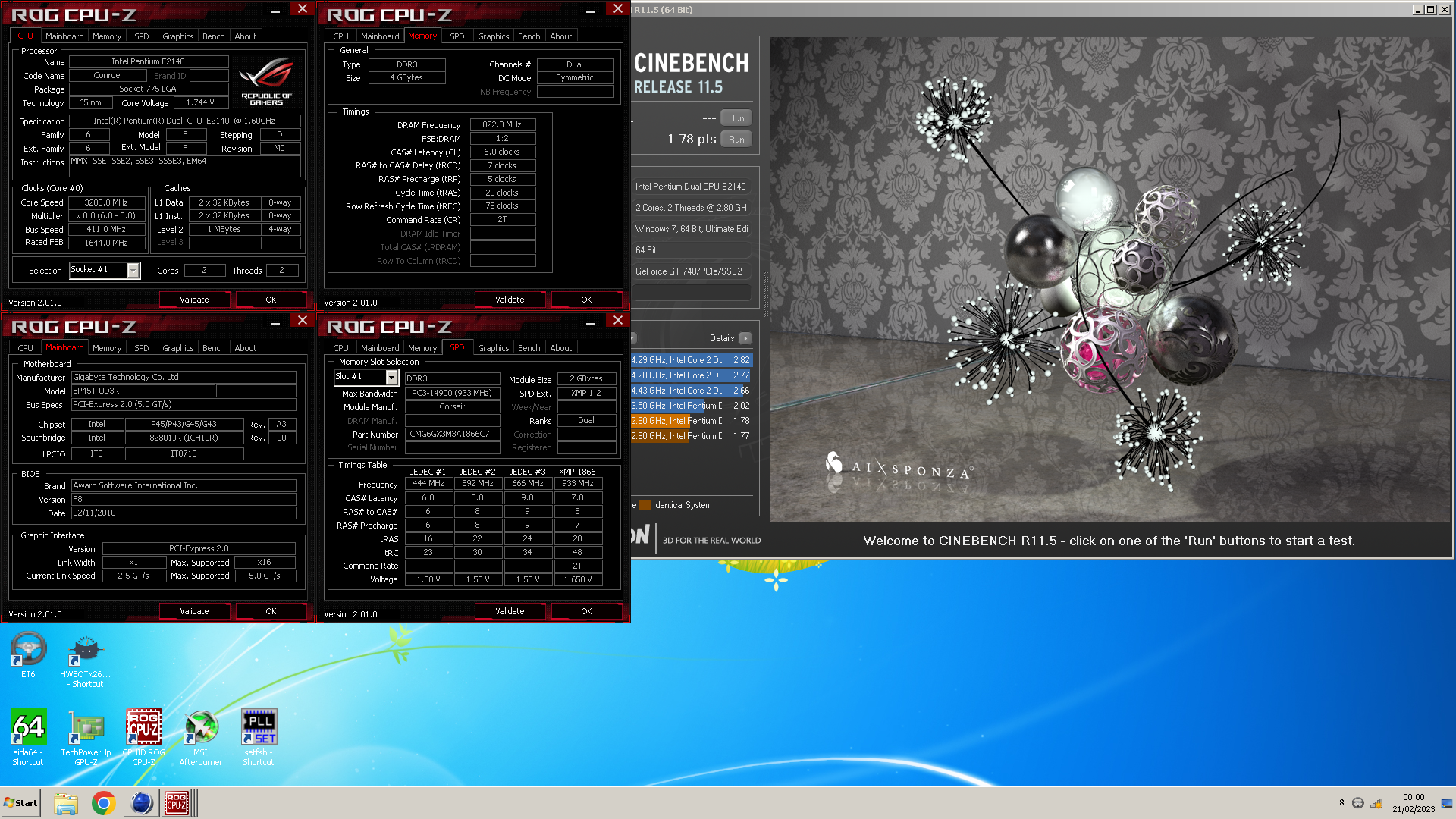Open TechPowerUp GPU-Z desktop icon
The image size is (1456, 819).
click(86, 736)
